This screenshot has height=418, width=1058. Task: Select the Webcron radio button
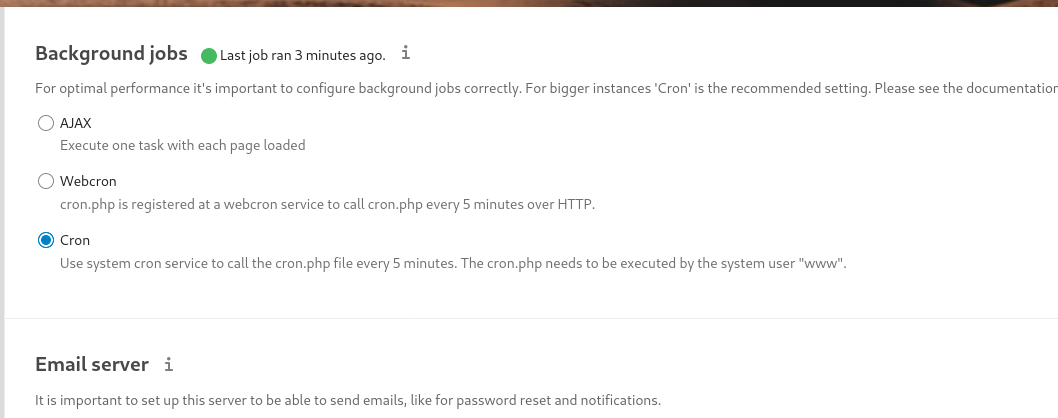[x=45, y=181]
